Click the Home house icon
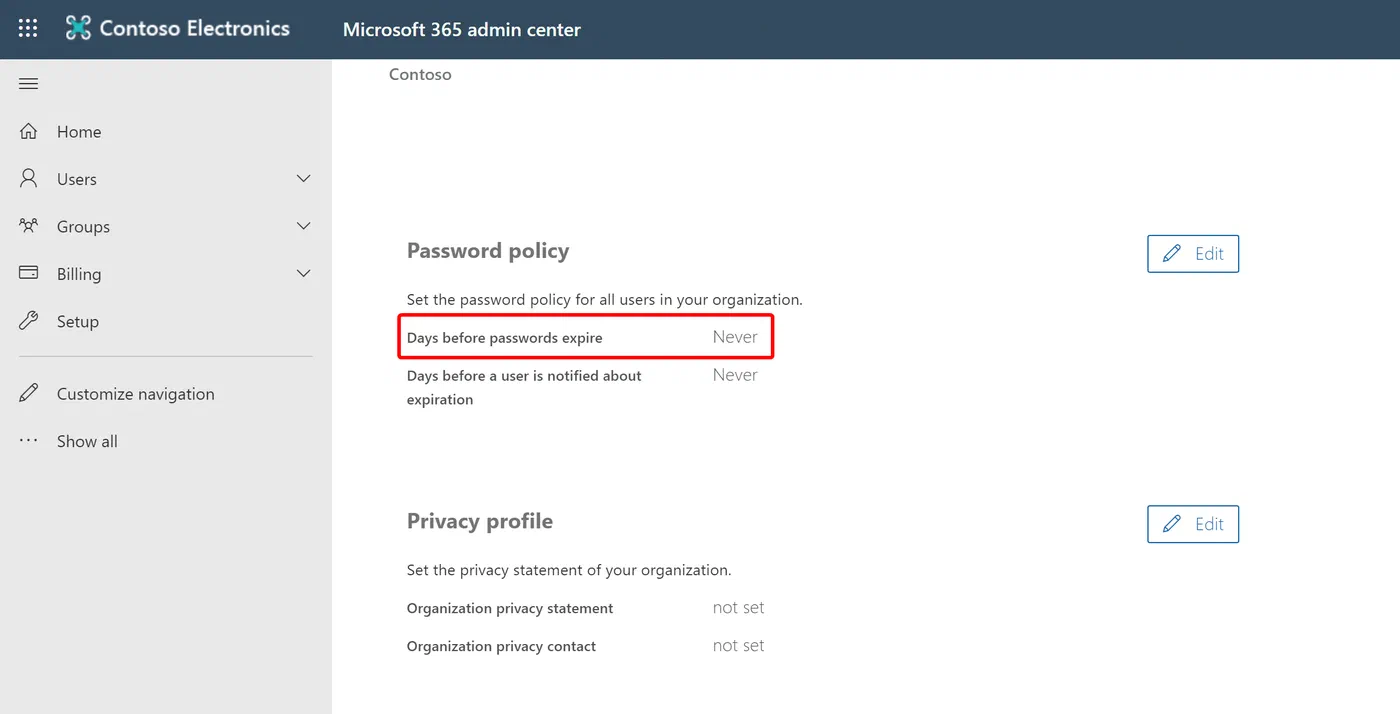Screen dimensions: 1400x714 (x=29, y=131)
